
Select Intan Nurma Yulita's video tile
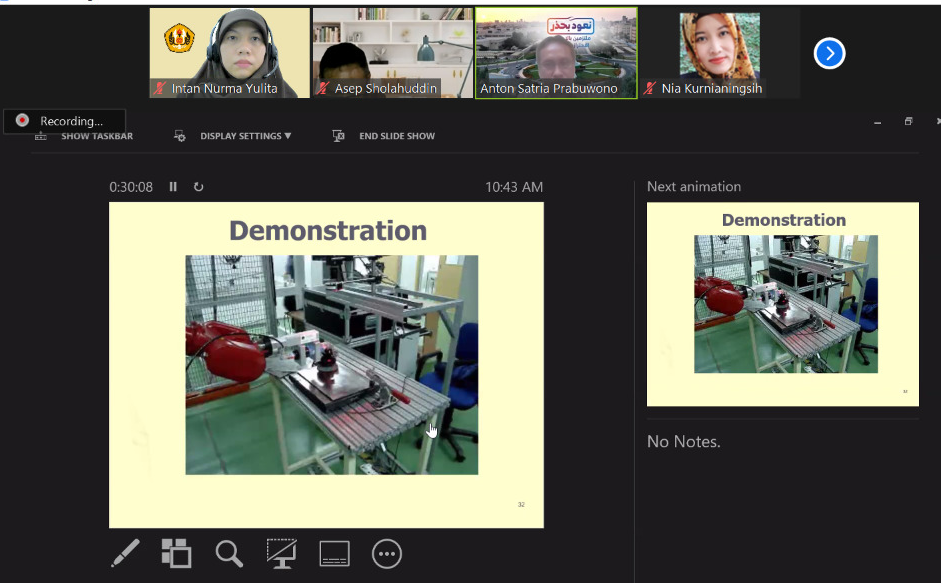pyautogui.click(x=229, y=52)
